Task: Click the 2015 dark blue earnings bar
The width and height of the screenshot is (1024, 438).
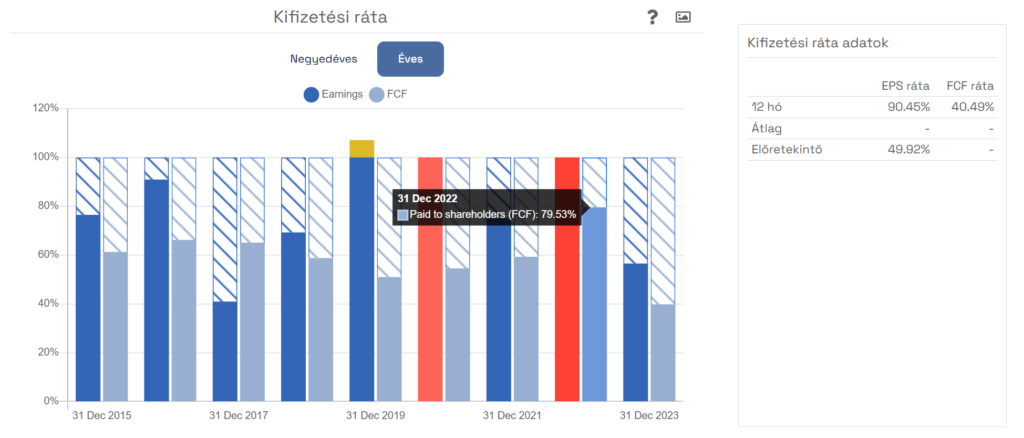Action: click(x=88, y=307)
